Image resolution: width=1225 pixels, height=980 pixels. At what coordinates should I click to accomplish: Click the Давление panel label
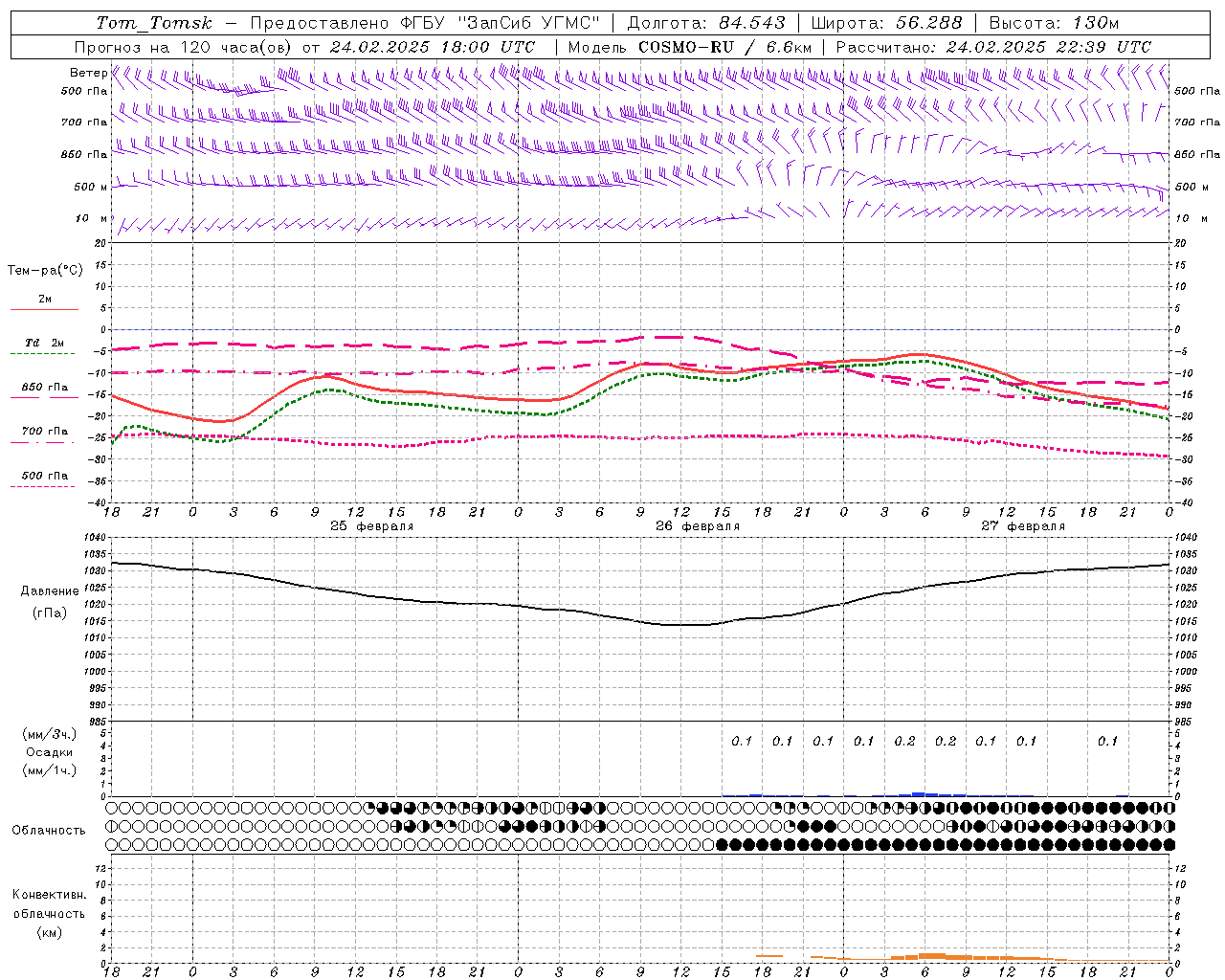[49, 591]
